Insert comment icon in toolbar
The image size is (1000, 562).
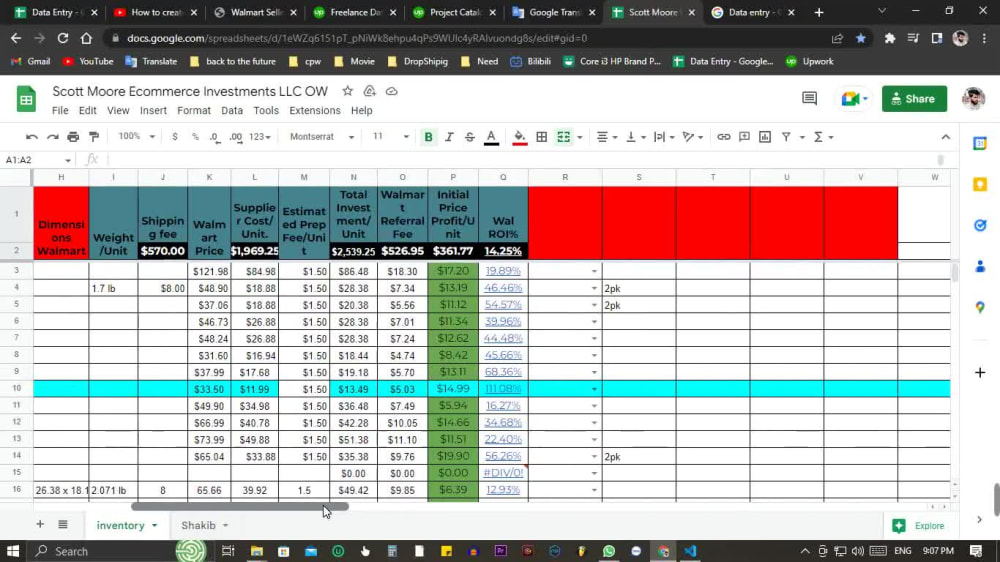pos(744,137)
